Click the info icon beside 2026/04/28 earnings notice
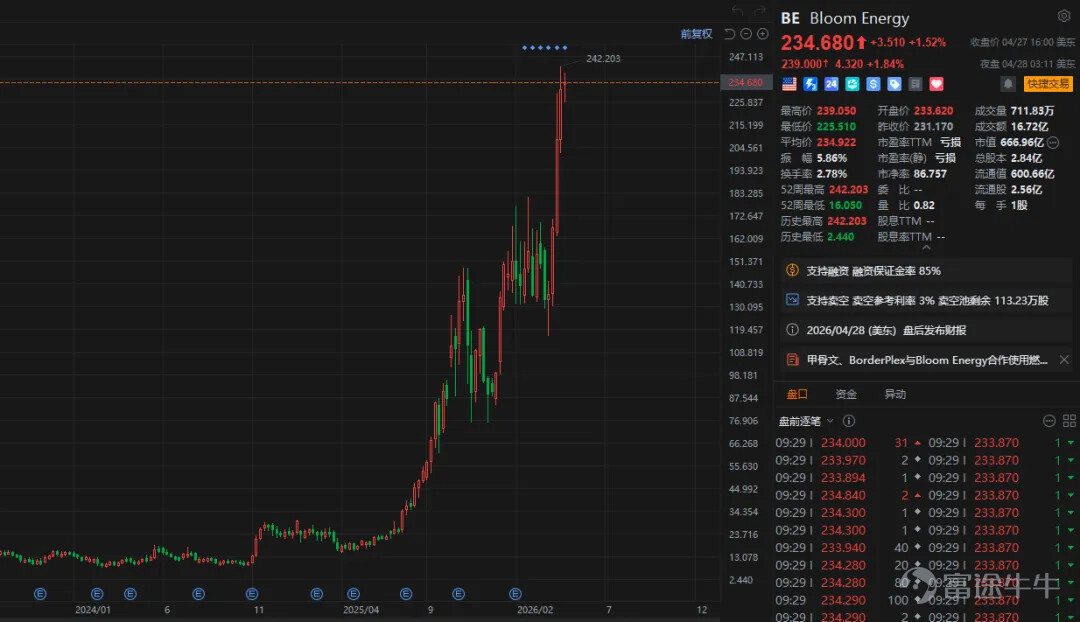1080x622 pixels. tap(792, 330)
